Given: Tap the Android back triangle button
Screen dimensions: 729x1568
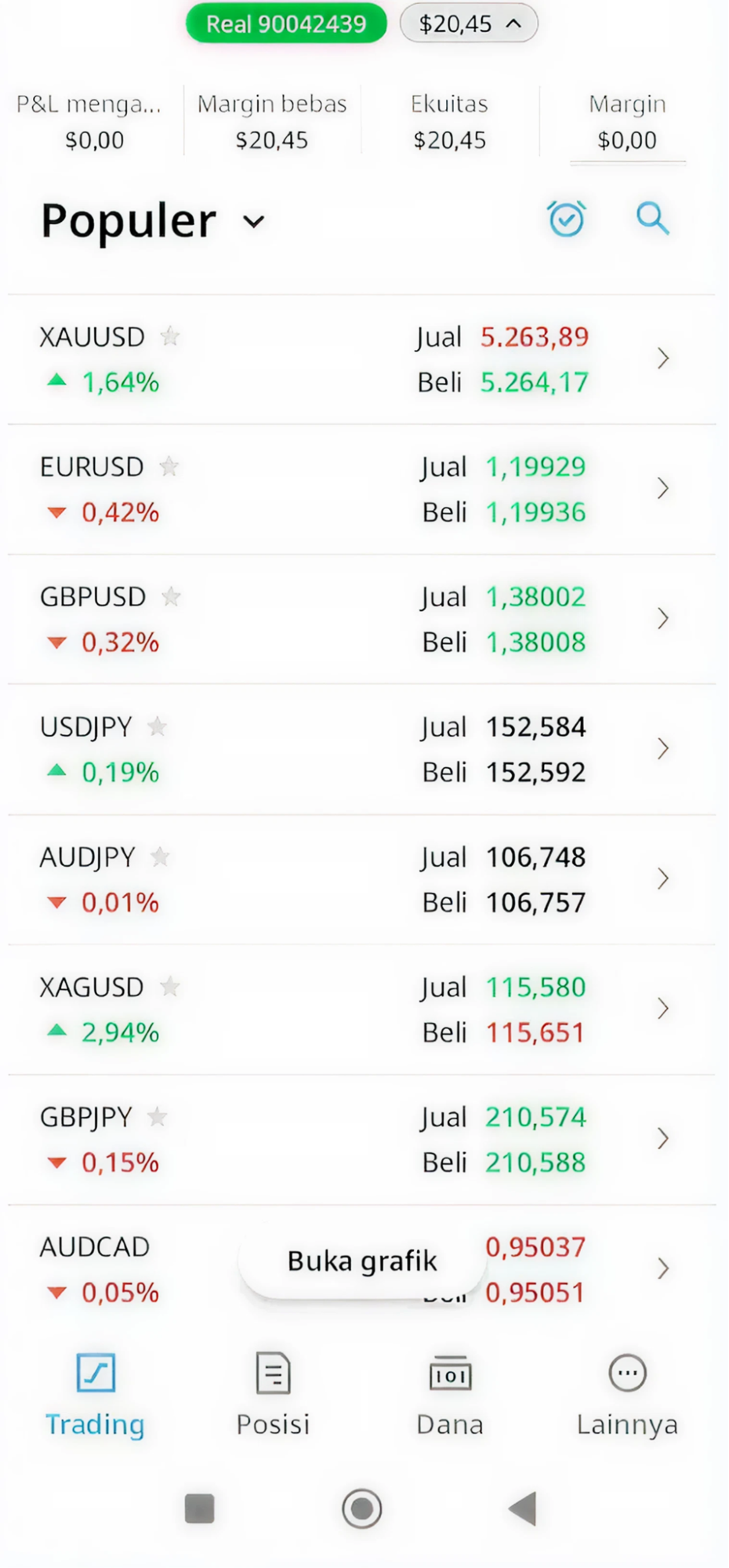Looking at the screenshot, I should pos(522,1508).
